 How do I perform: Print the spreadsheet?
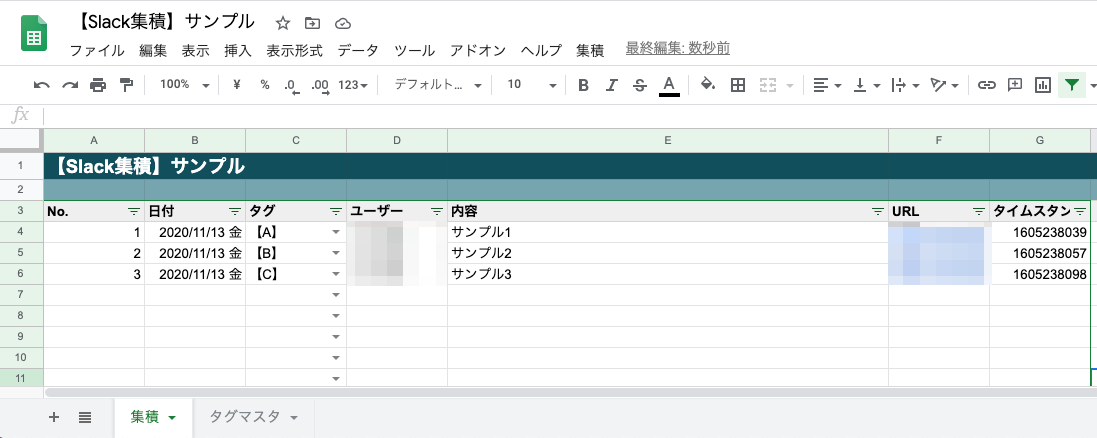point(98,85)
